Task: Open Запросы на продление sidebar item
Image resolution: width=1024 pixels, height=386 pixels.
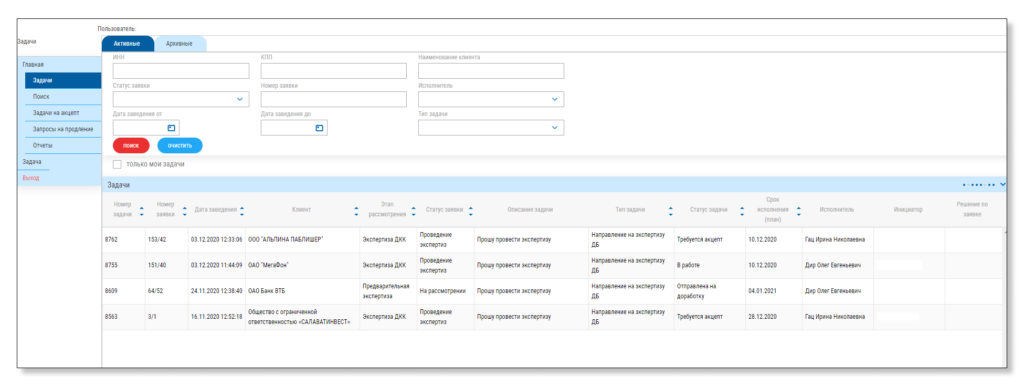Action: coord(63,129)
